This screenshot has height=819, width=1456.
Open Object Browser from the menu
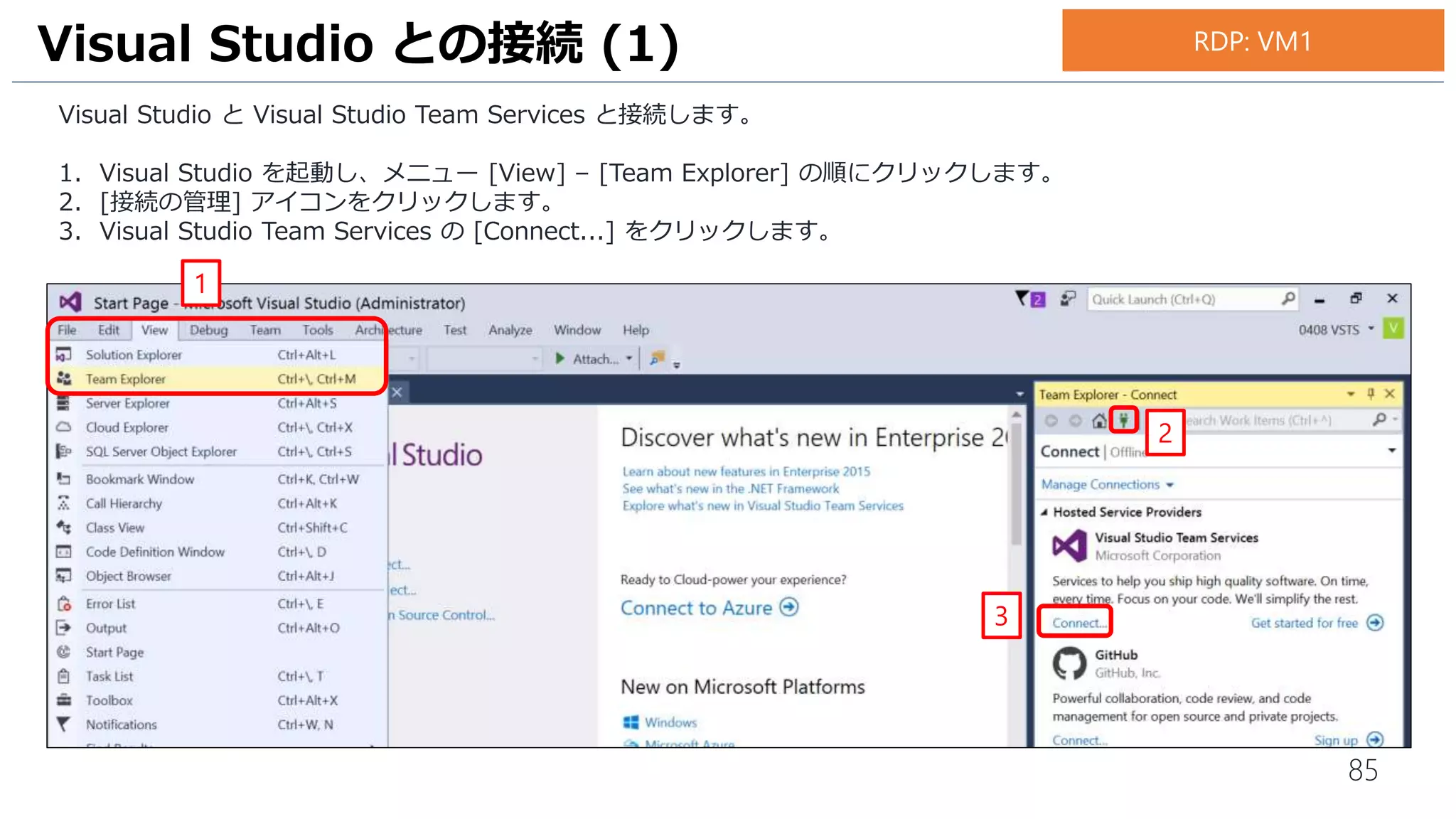[218, 576]
